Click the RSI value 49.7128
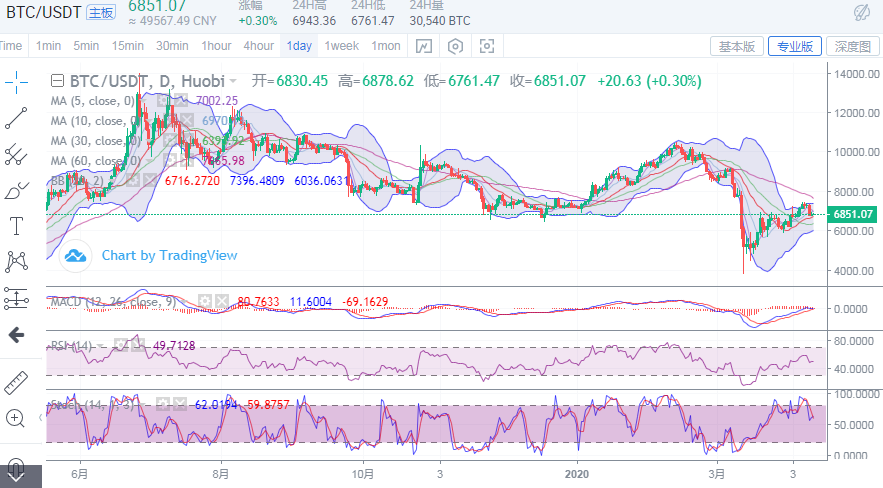 [175, 346]
